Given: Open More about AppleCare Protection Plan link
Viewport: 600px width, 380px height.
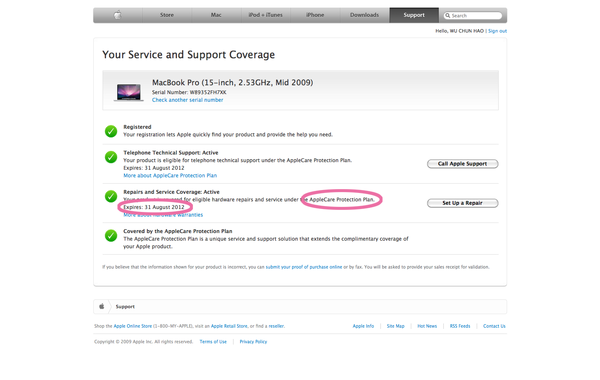Looking at the screenshot, I should (x=170, y=176).
